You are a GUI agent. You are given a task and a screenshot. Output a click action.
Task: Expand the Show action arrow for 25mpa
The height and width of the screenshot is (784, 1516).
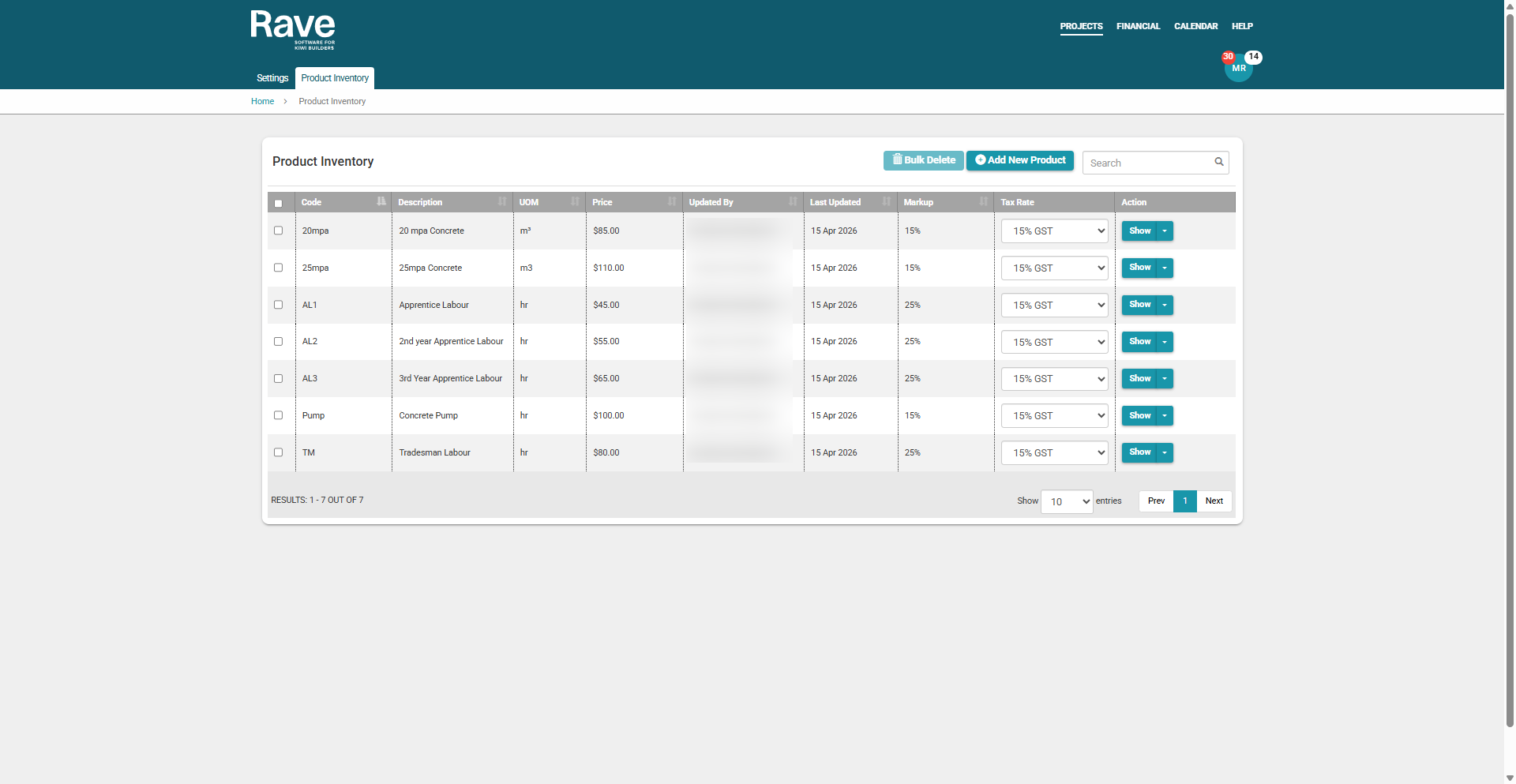pyautogui.click(x=1165, y=268)
